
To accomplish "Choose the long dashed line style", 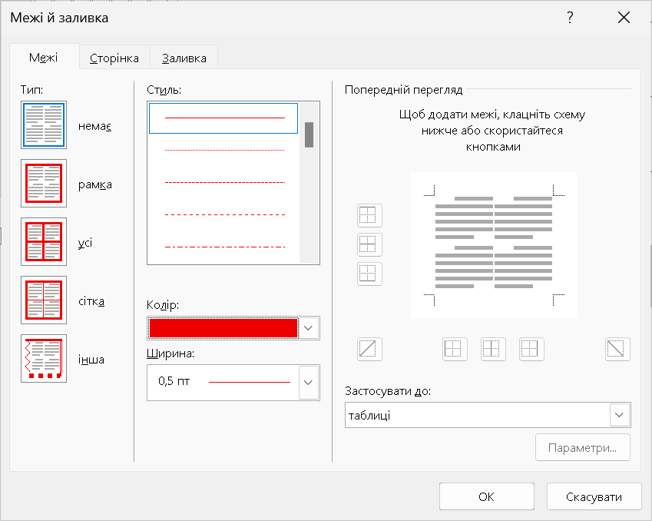I will 224,215.
